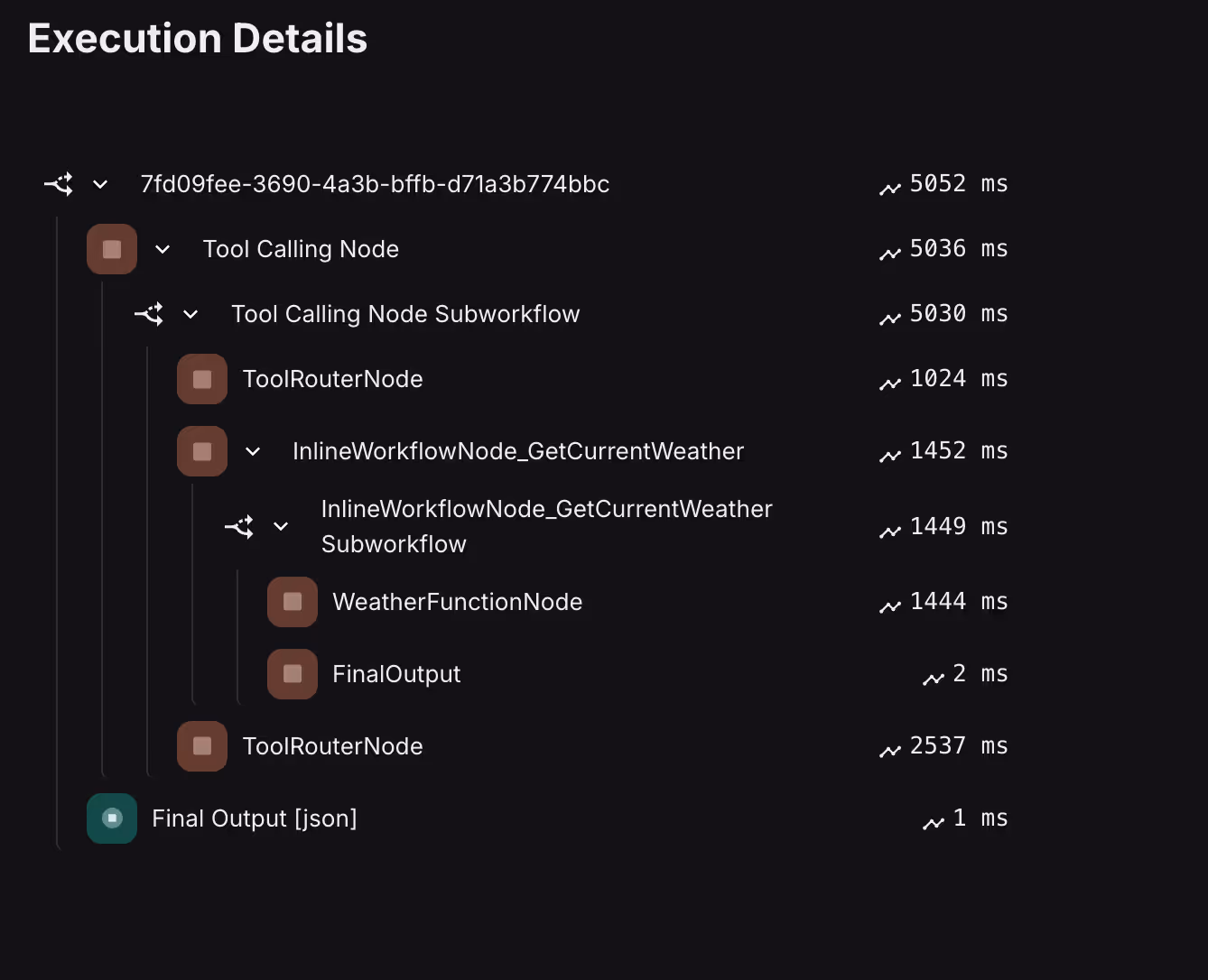Select the Tool Calling Node brown icon

112,249
